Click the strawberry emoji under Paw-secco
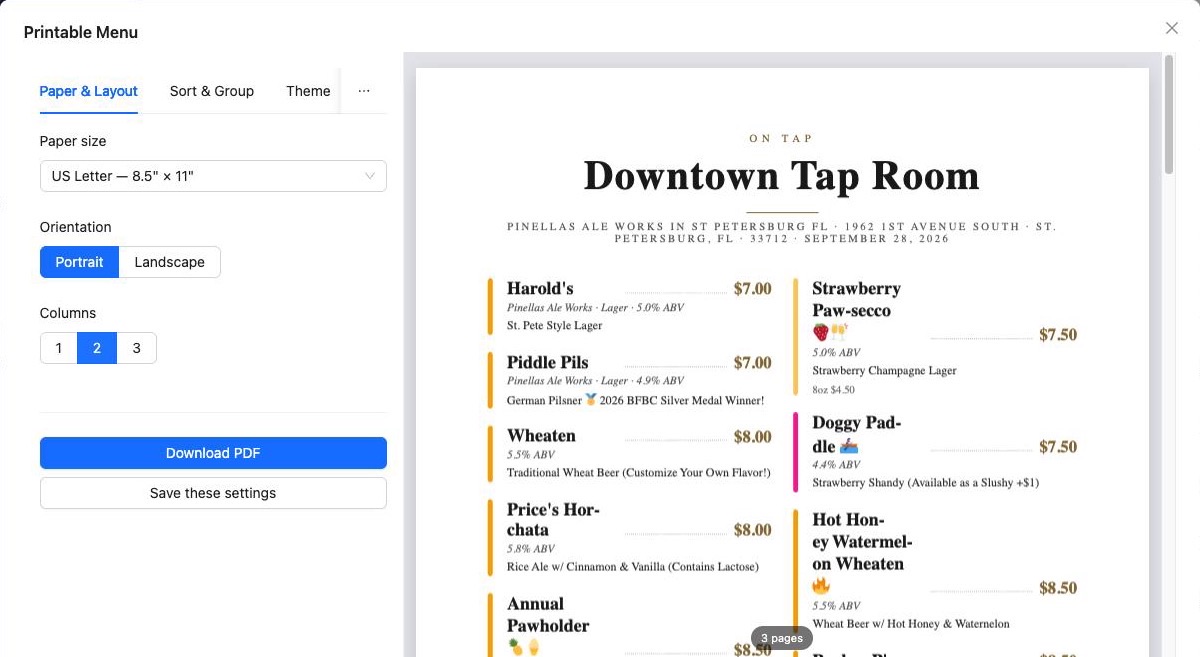This screenshot has height=657, width=1200. point(821,332)
